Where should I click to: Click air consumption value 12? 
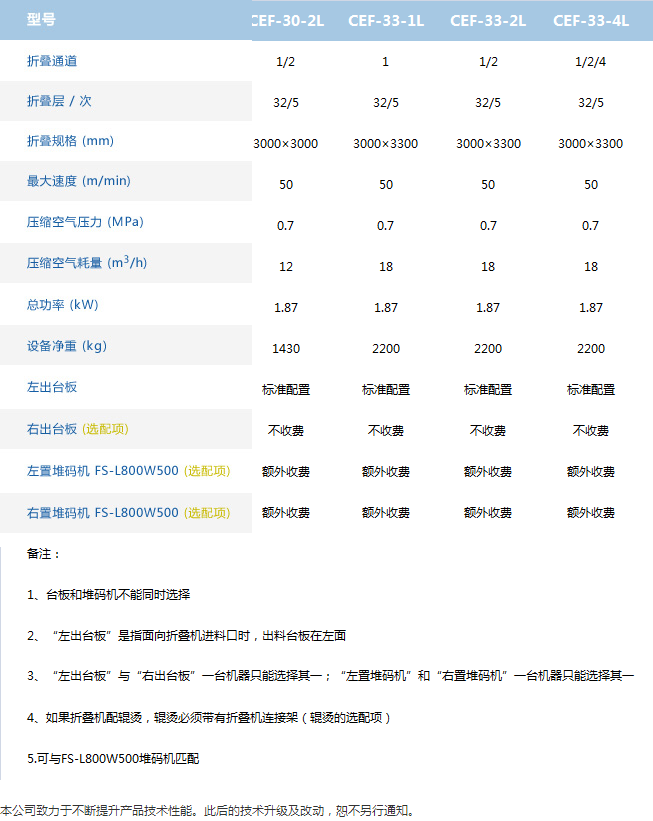[x=286, y=267]
